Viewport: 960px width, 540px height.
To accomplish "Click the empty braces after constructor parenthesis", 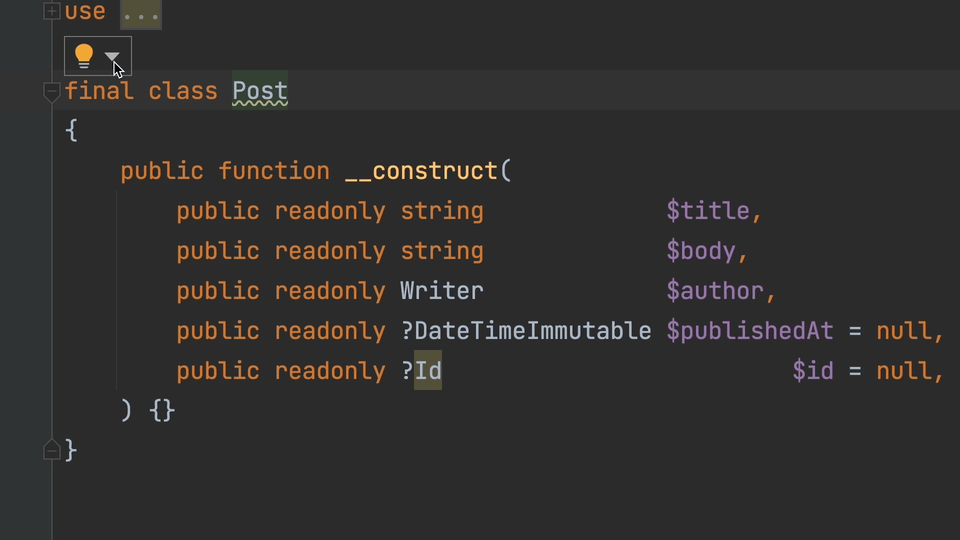I will coord(162,411).
